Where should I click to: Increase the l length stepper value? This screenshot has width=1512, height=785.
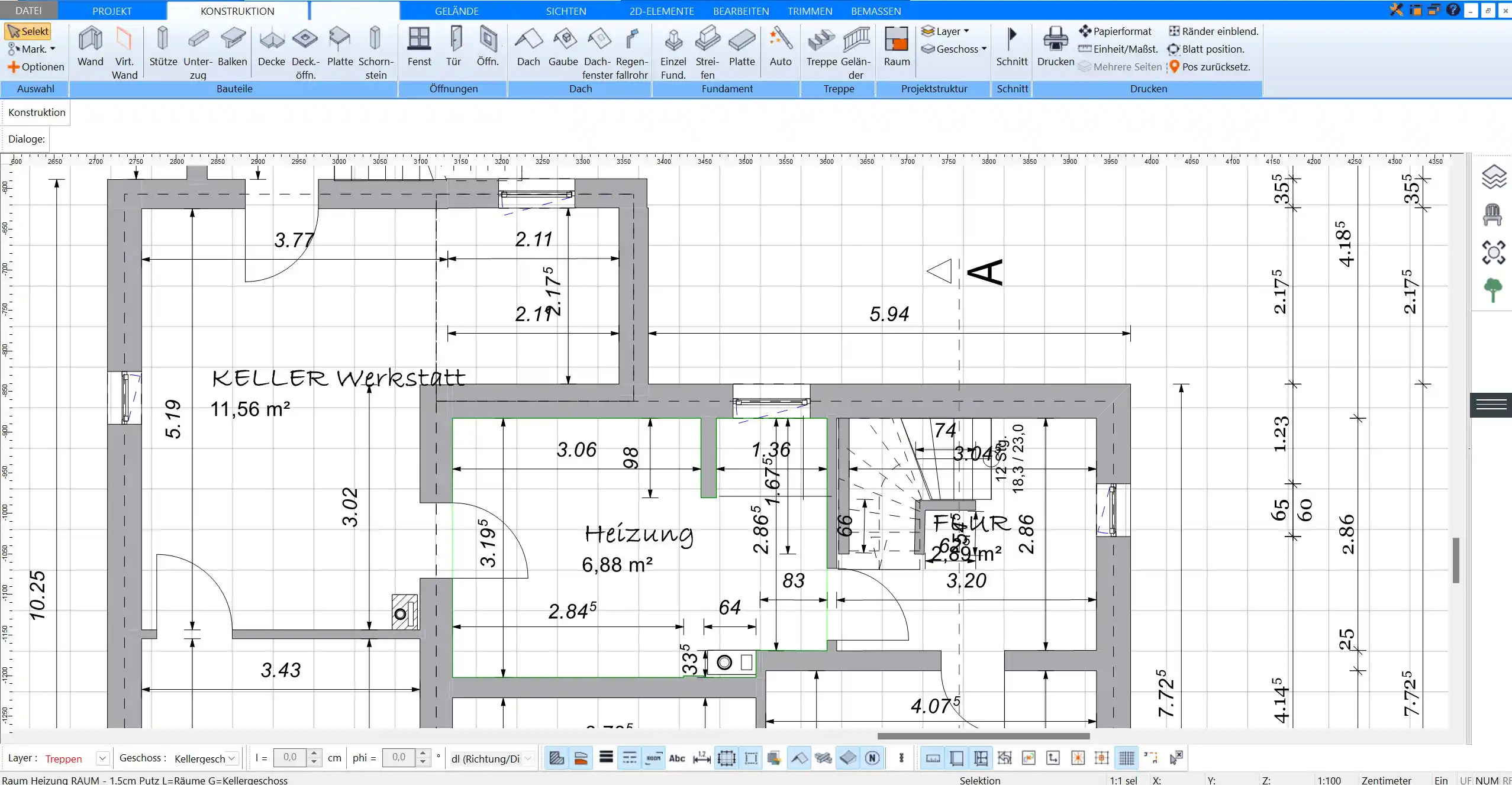coord(315,754)
